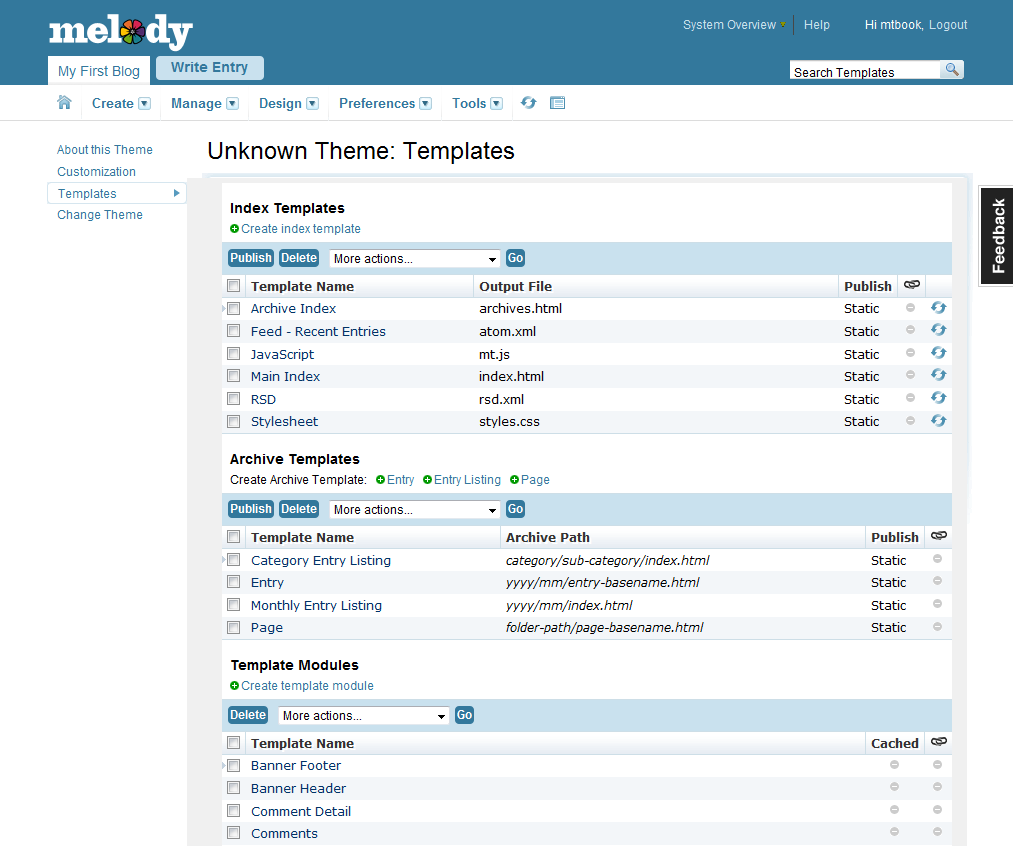Click the Go button in Index Templates toolbar
The image size is (1013, 846).
click(x=516, y=258)
